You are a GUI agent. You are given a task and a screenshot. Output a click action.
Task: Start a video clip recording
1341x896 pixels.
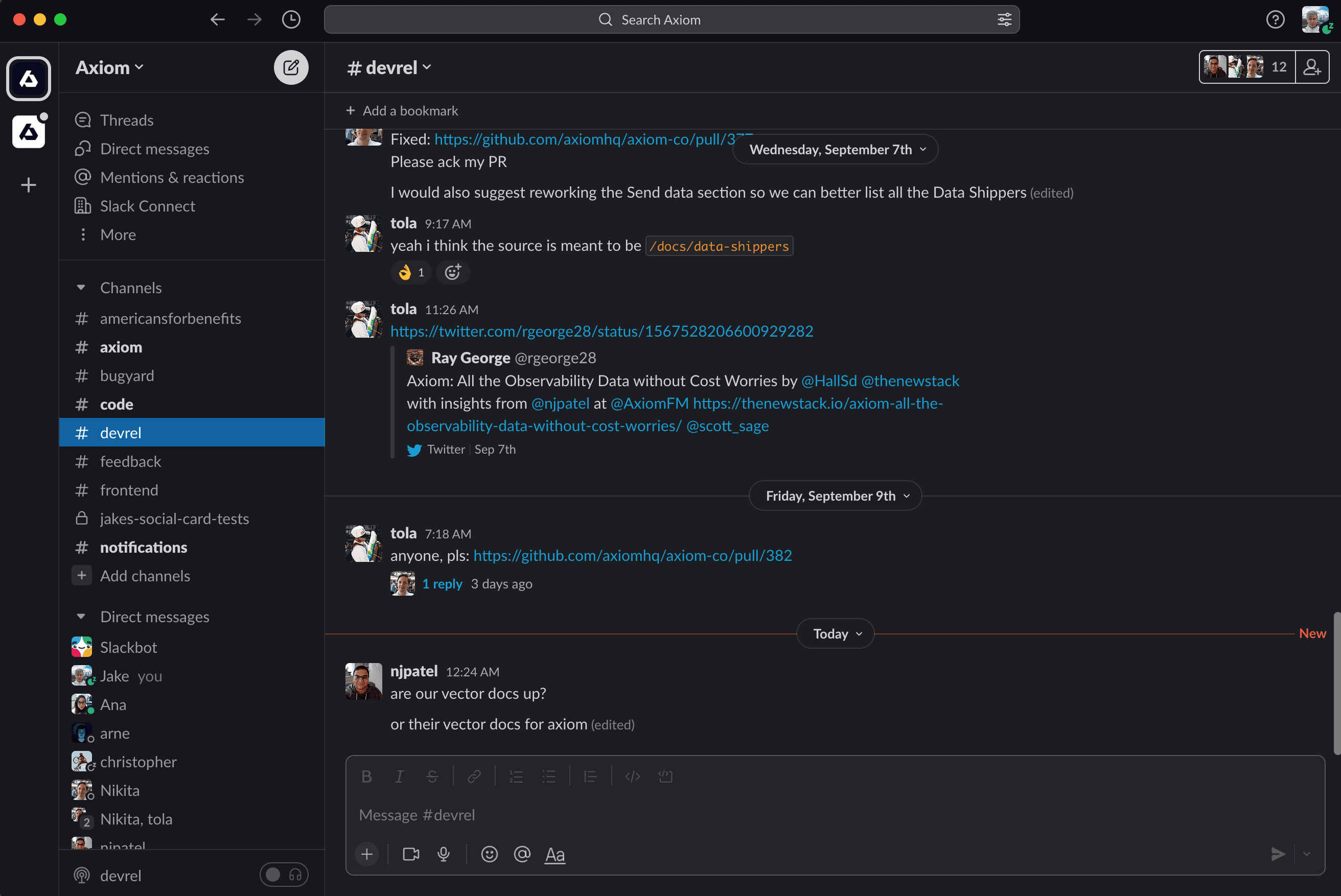410,854
